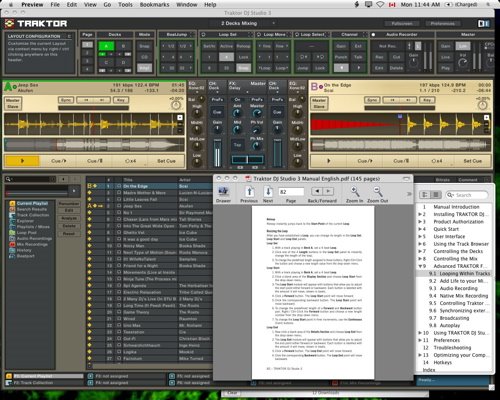This screenshot has width=500, height=400.
Task: Toggle Key lock on deck B
Action: [x=427, y=100]
